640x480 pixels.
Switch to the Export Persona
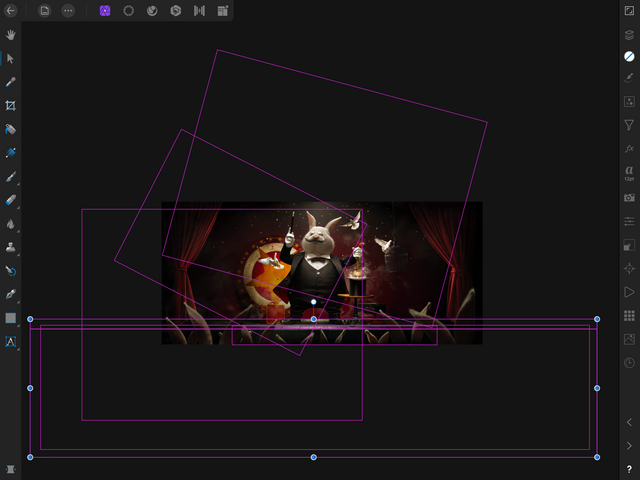(x=222, y=11)
